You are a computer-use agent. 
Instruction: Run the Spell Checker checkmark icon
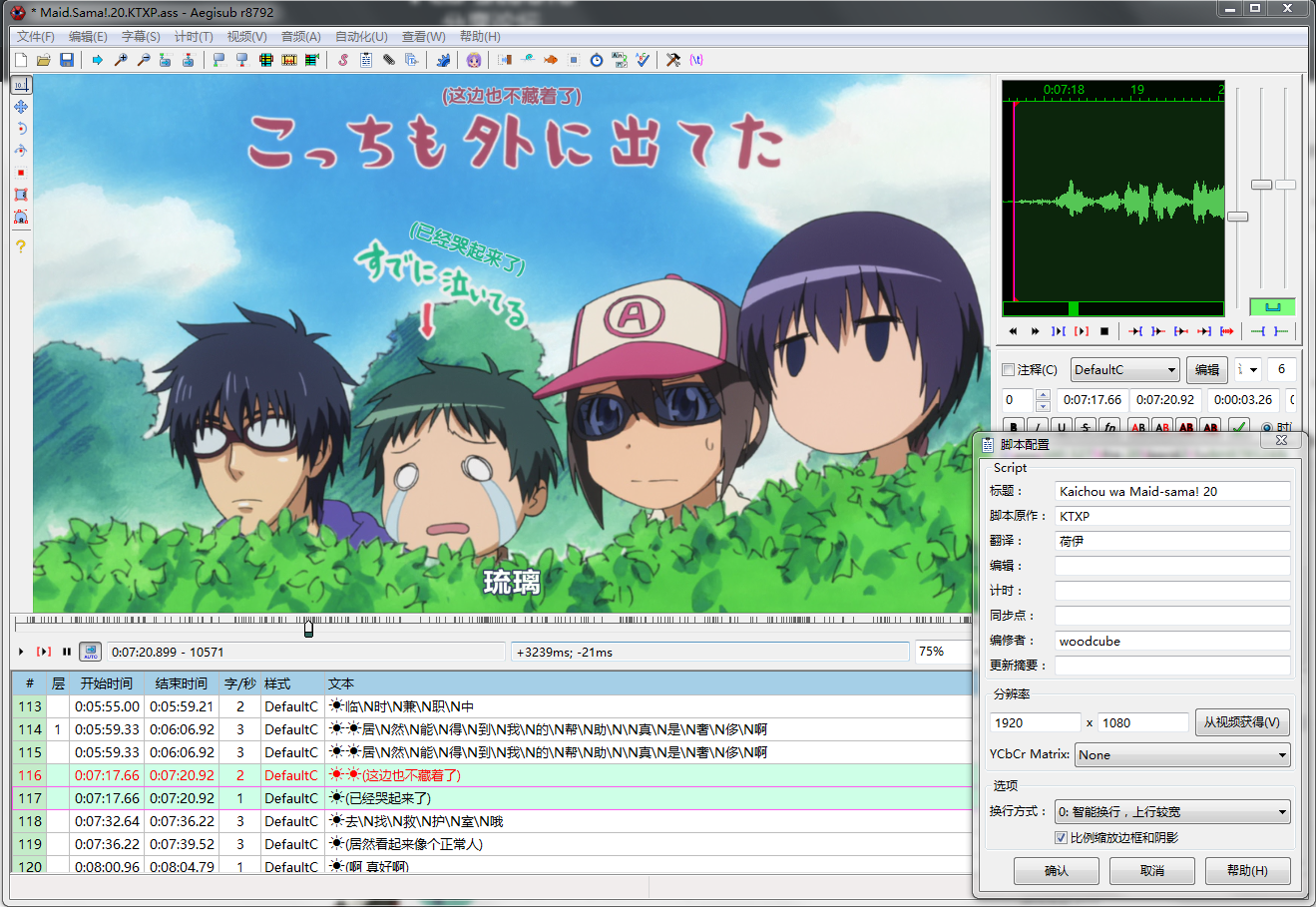click(x=643, y=60)
